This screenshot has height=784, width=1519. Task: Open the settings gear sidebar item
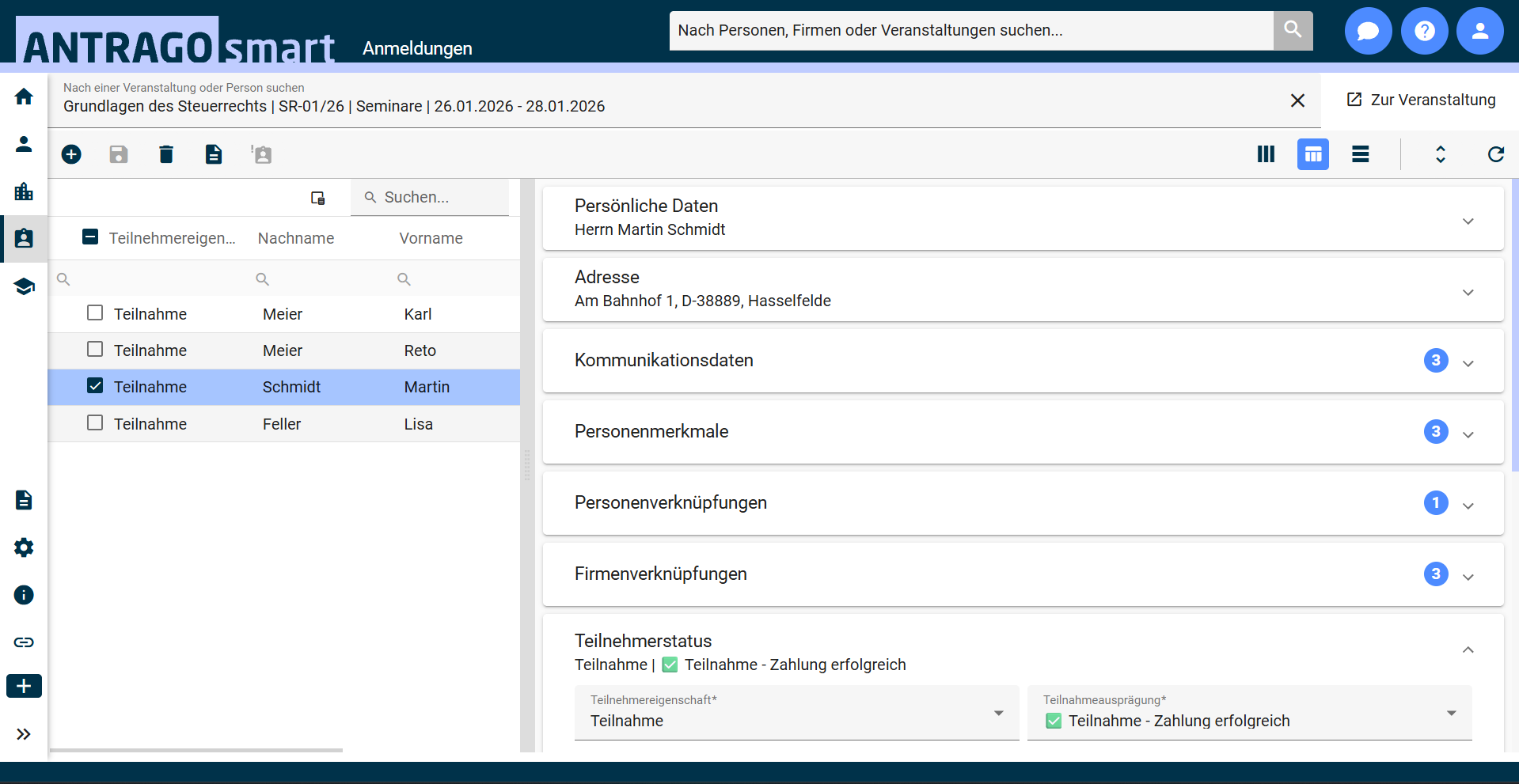click(24, 547)
